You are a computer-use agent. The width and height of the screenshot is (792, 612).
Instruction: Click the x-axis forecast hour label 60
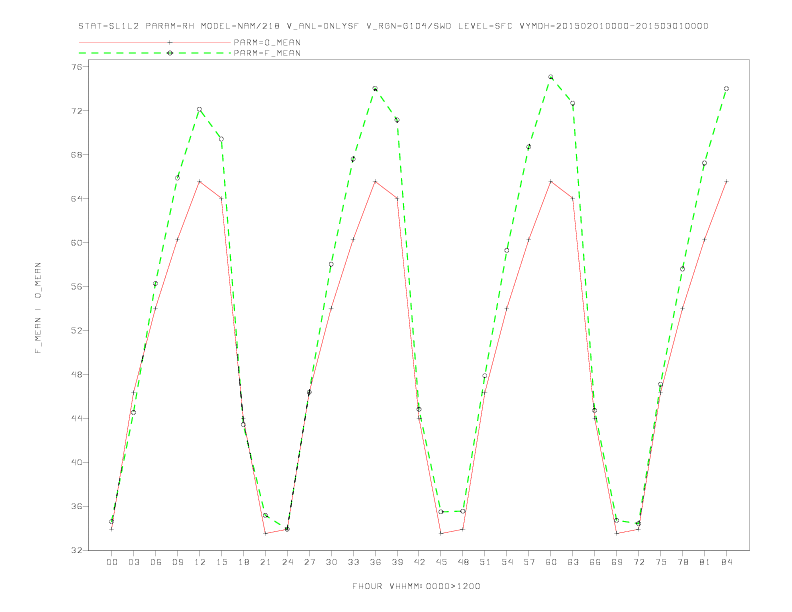[x=551, y=562]
